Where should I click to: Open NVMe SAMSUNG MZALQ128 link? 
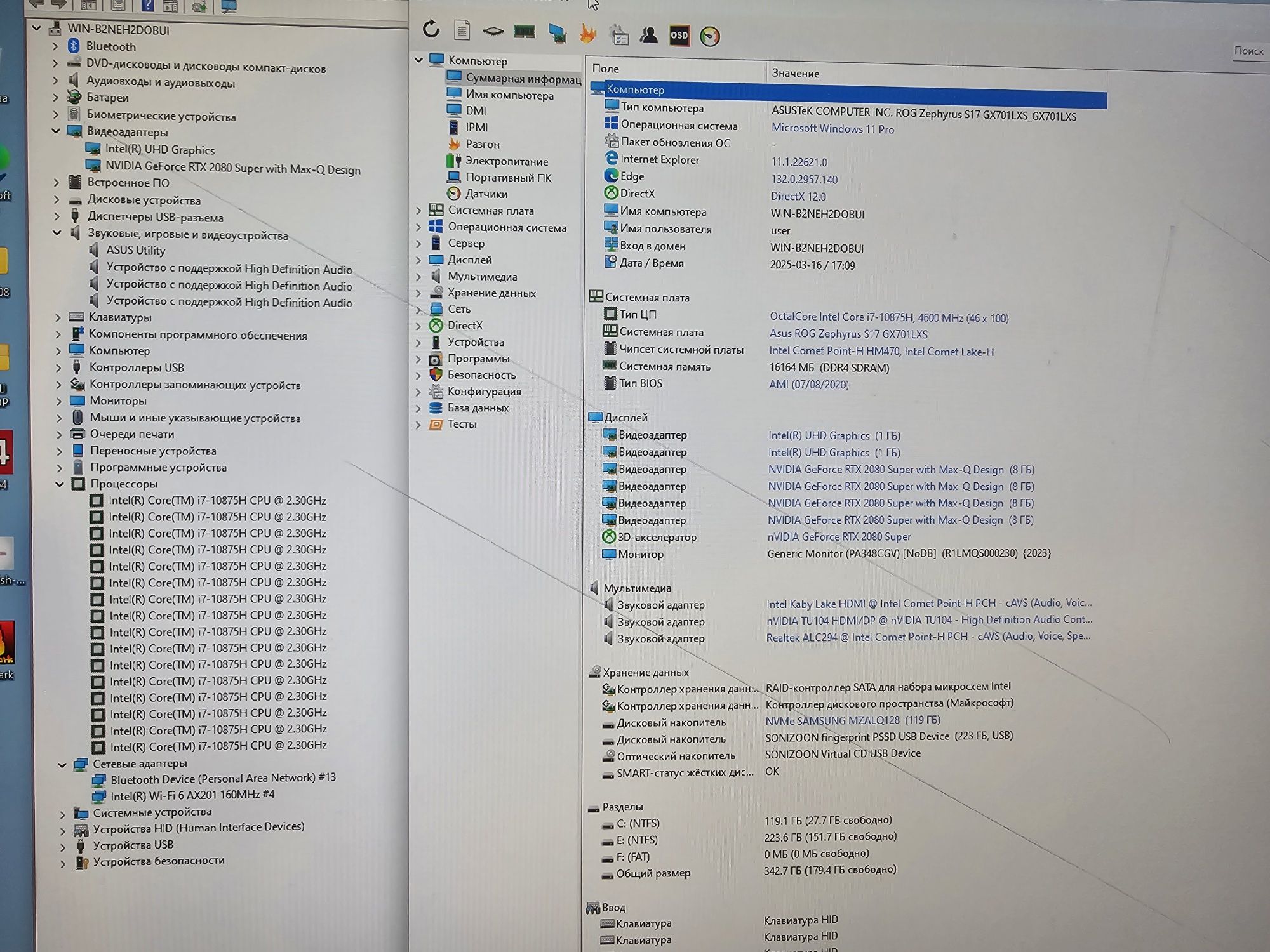(853, 720)
